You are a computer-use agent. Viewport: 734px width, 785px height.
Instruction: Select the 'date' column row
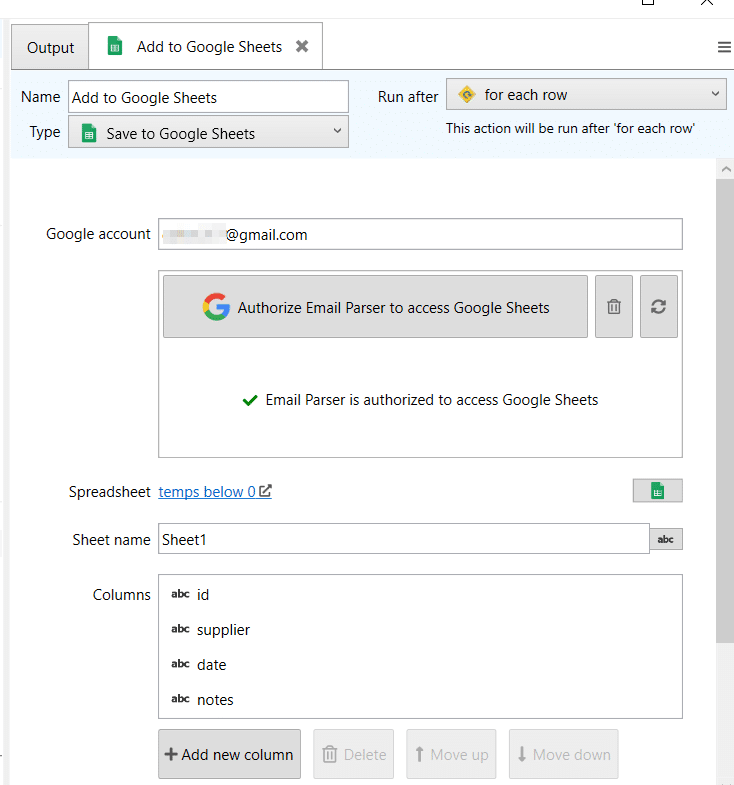pyautogui.click(x=420, y=664)
